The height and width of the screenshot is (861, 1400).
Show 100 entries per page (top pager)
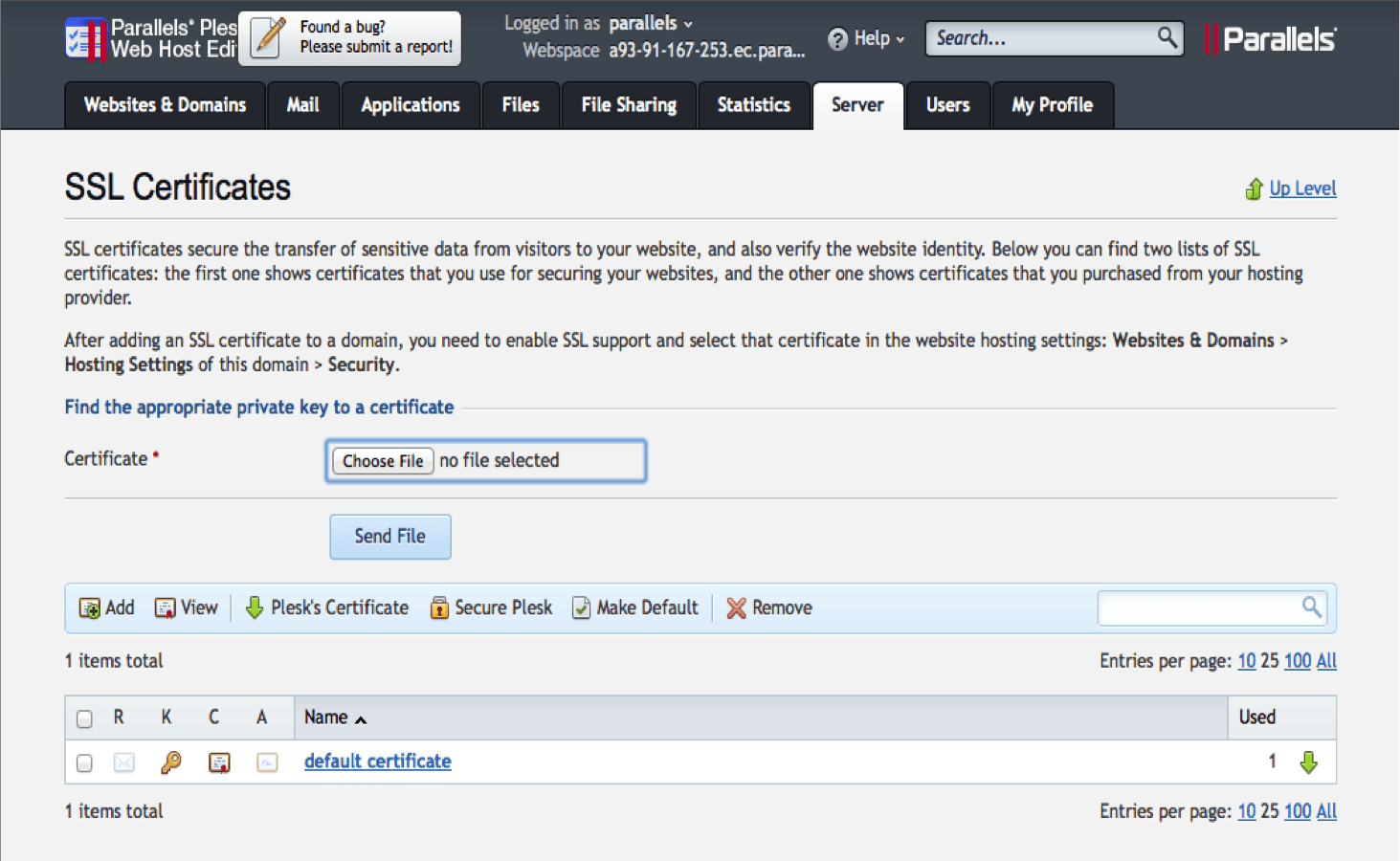point(1298,661)
